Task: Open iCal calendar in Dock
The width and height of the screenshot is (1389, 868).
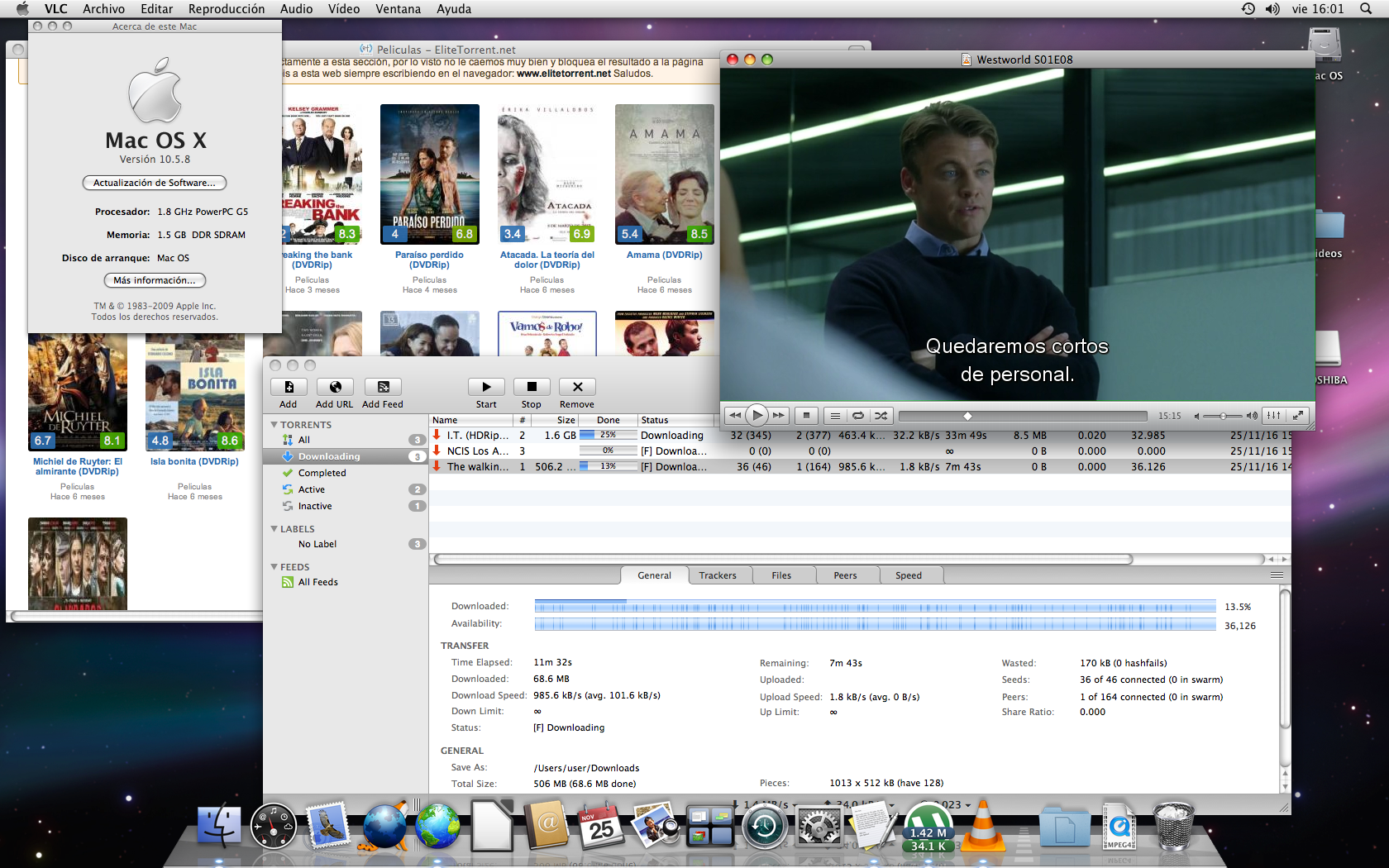Action: 602,827
